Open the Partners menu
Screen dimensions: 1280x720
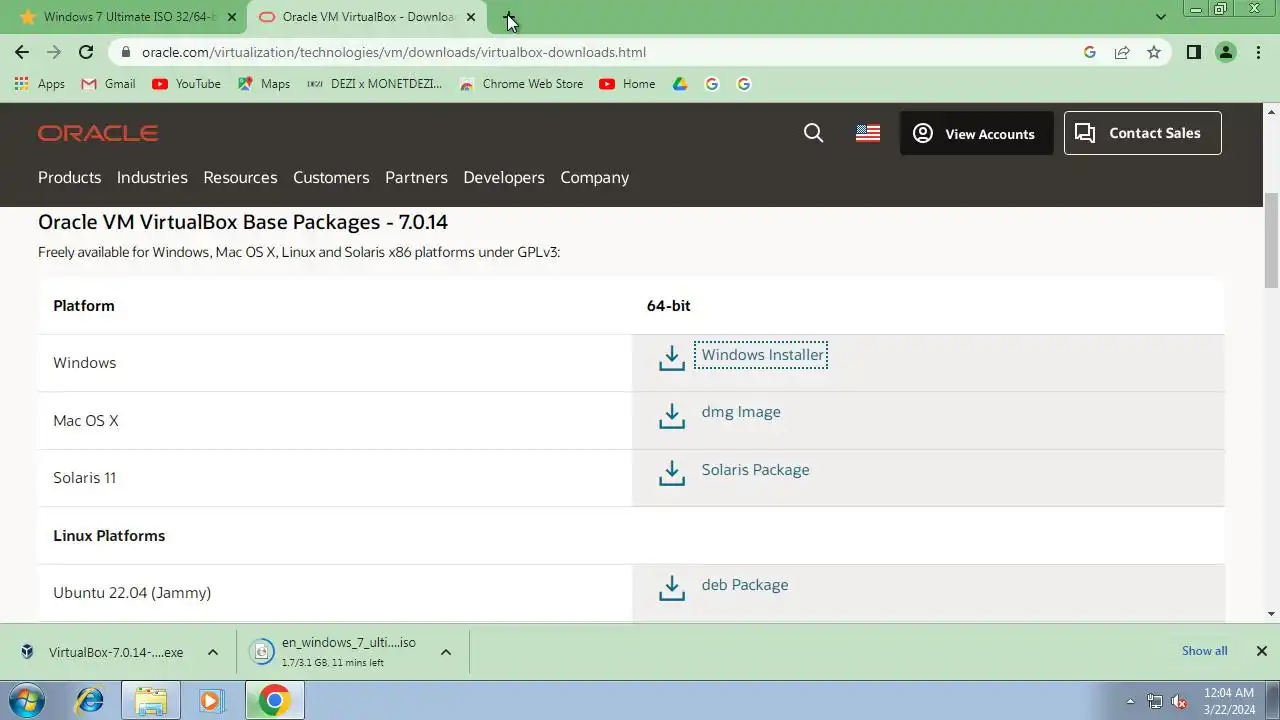[416, 177]
